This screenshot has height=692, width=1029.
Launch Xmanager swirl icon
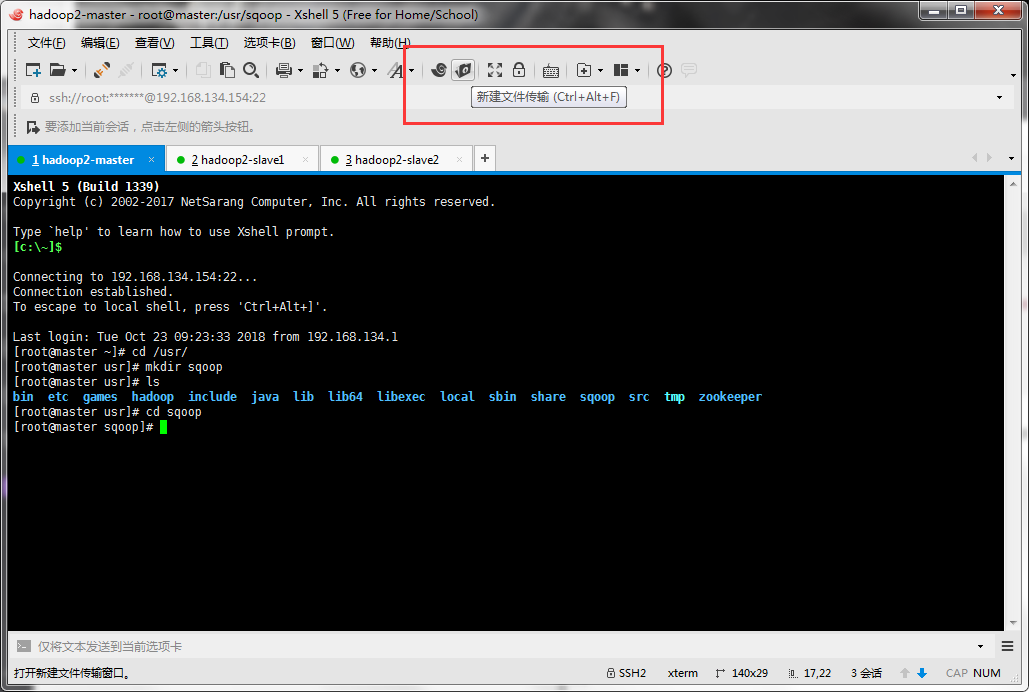(x=438, y=70)
